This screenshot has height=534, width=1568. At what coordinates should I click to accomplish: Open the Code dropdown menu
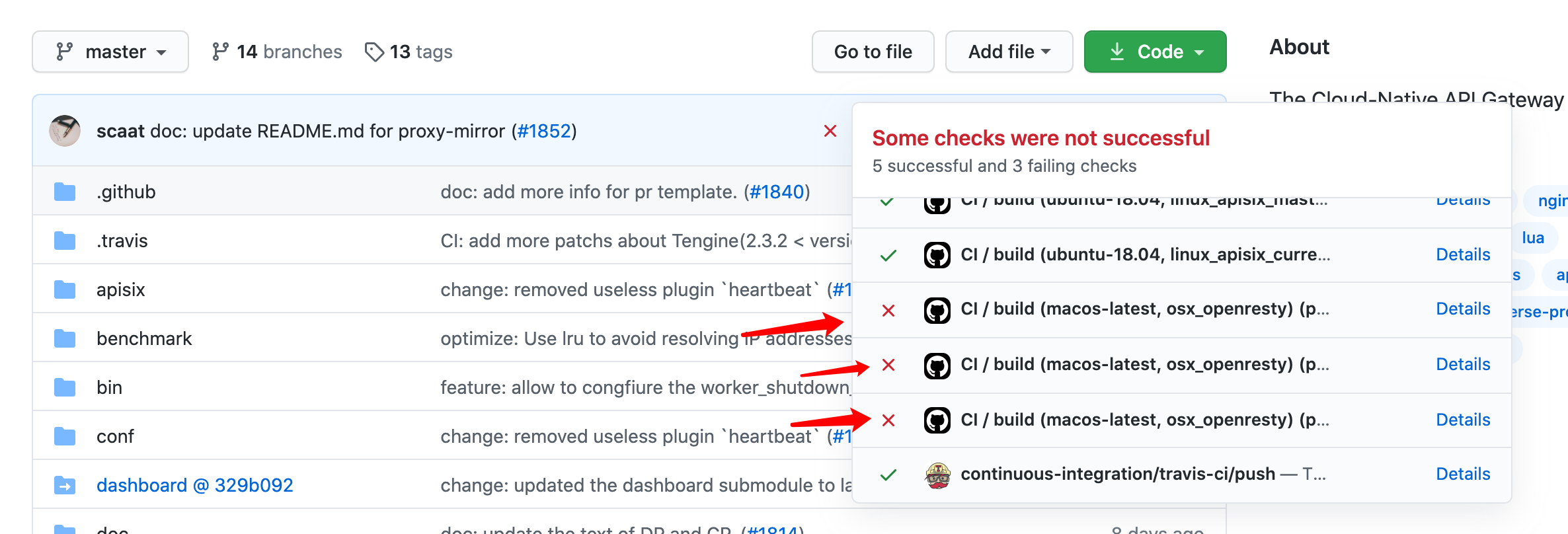[x=1156, y=51]
